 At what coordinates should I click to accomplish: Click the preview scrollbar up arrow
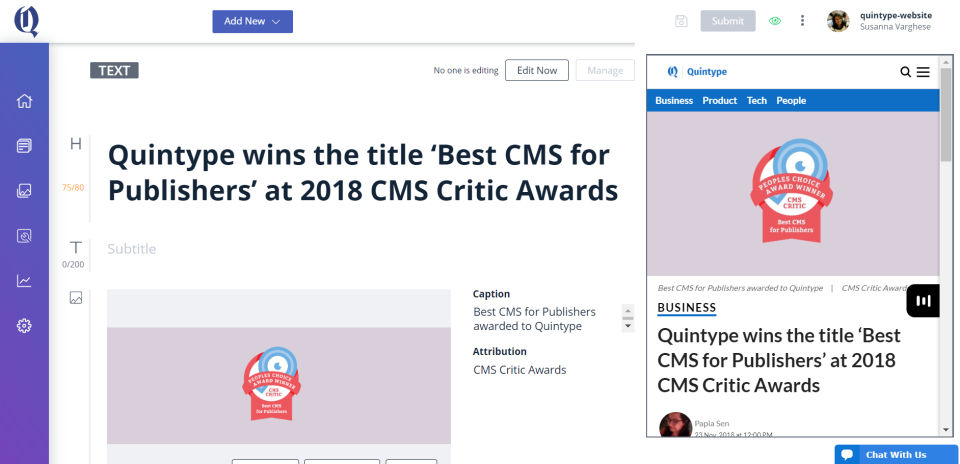(946, 62)
